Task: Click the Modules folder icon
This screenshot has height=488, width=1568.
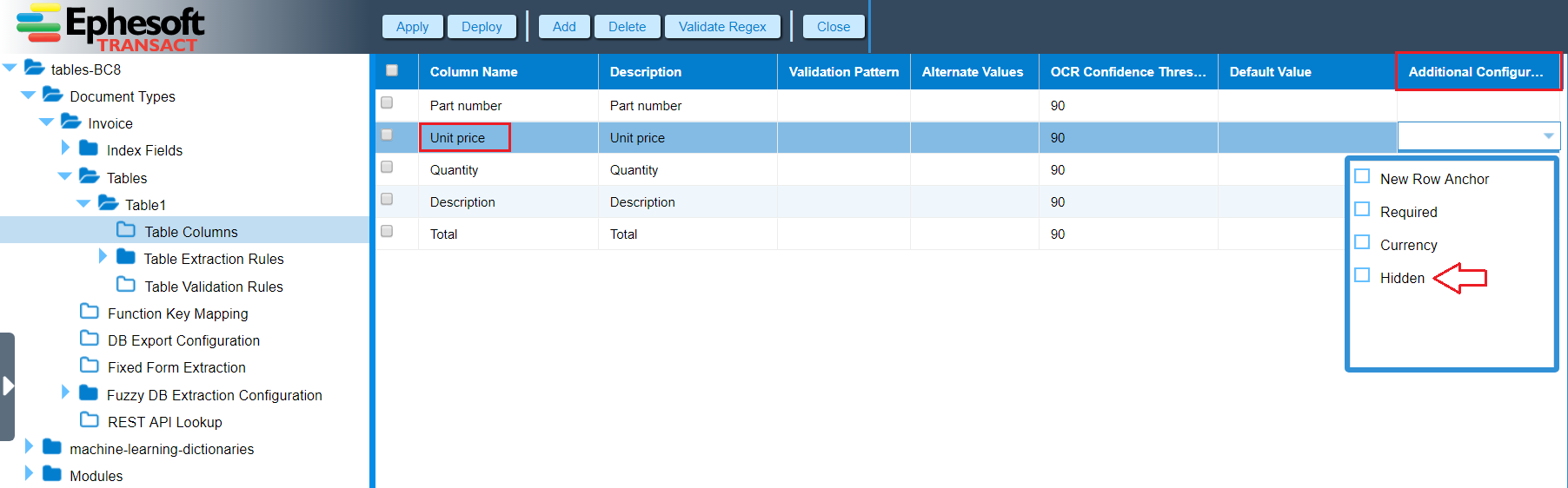Action: click(52, 473)
